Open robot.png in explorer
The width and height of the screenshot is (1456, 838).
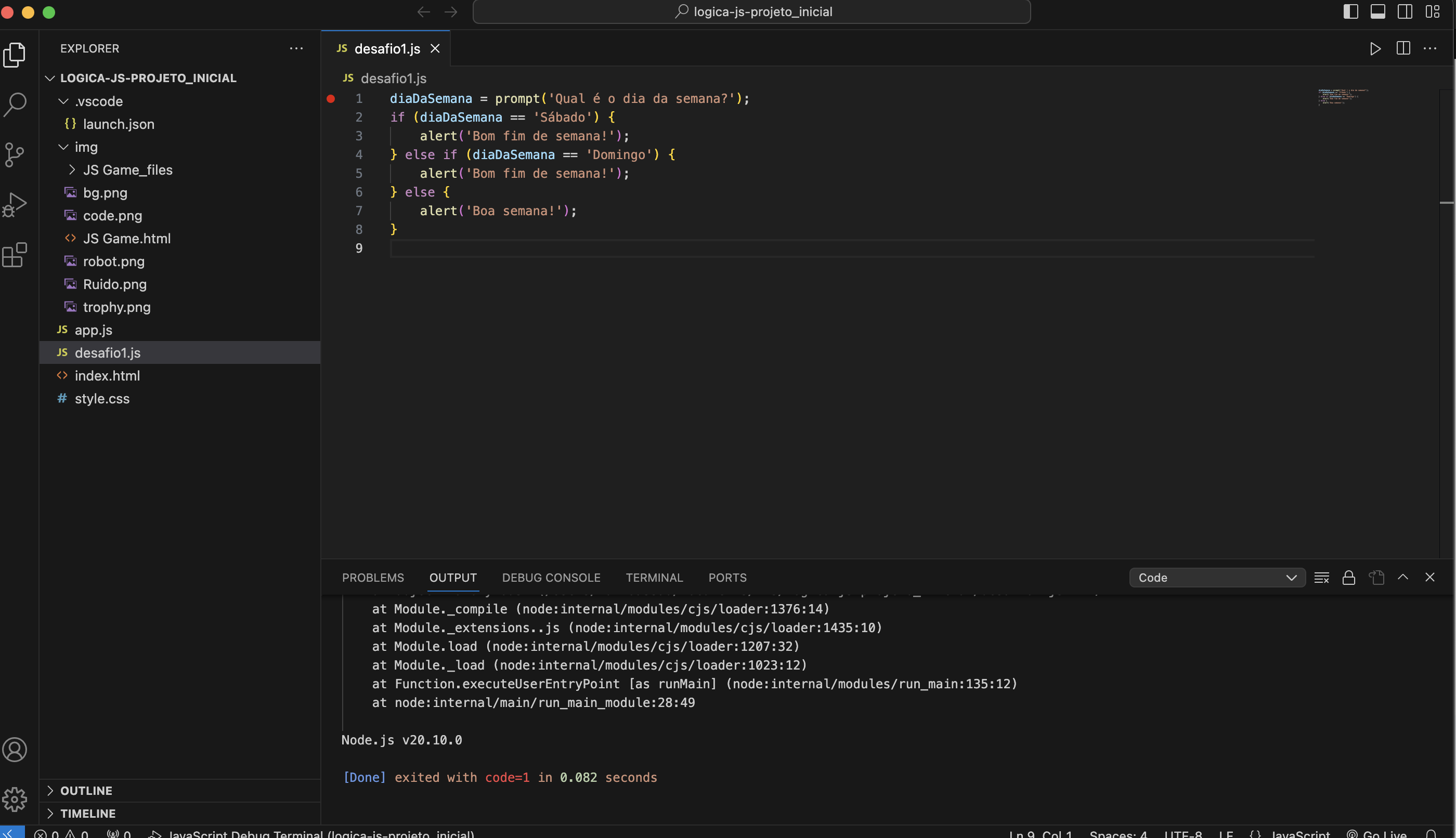(x=180, y=261)
